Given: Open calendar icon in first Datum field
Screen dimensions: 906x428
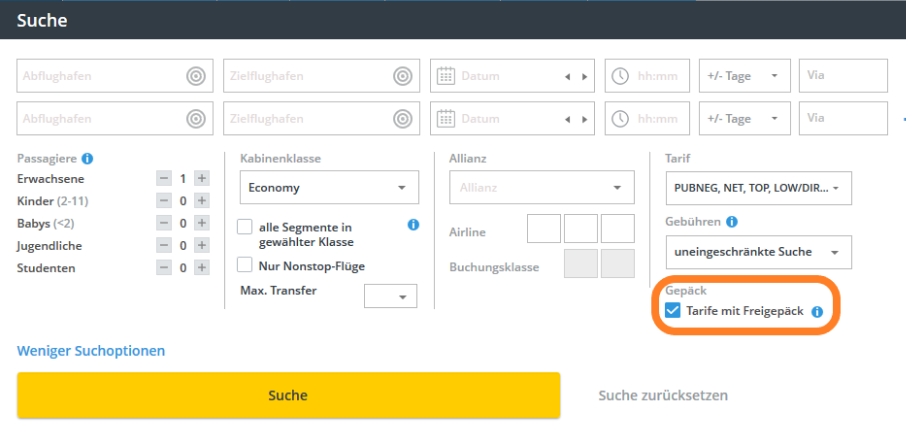Looking at the screenshot, I should 447,76.
